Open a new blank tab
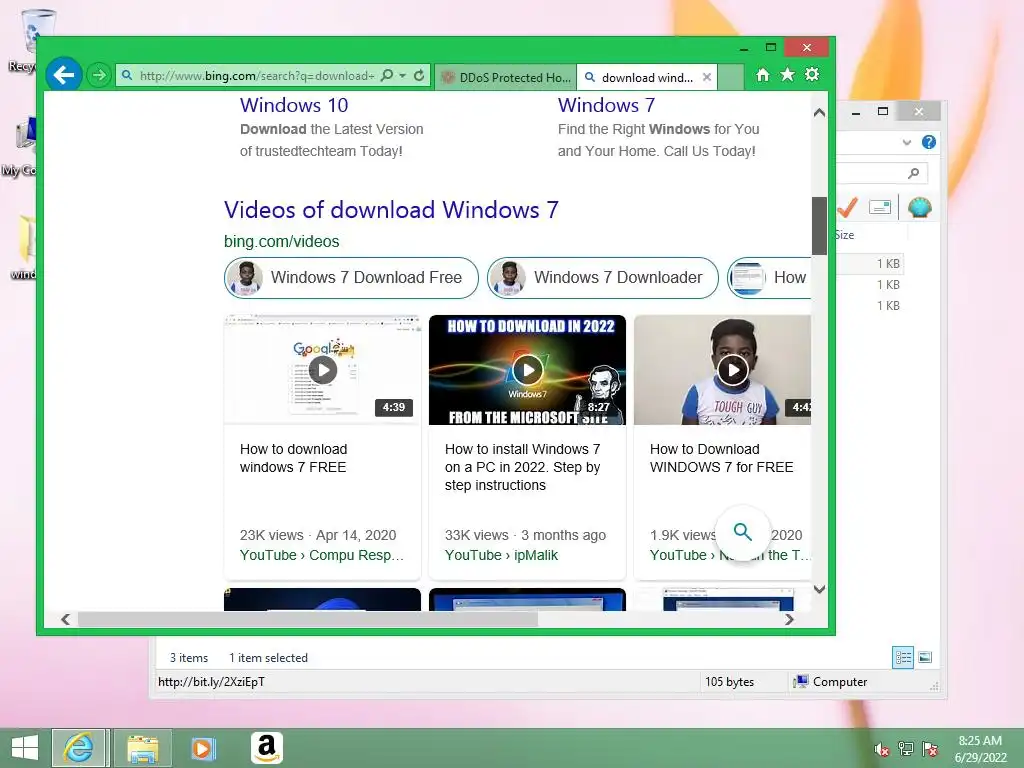Screen dimensions: 1024x768 click(x=731, y=77)
